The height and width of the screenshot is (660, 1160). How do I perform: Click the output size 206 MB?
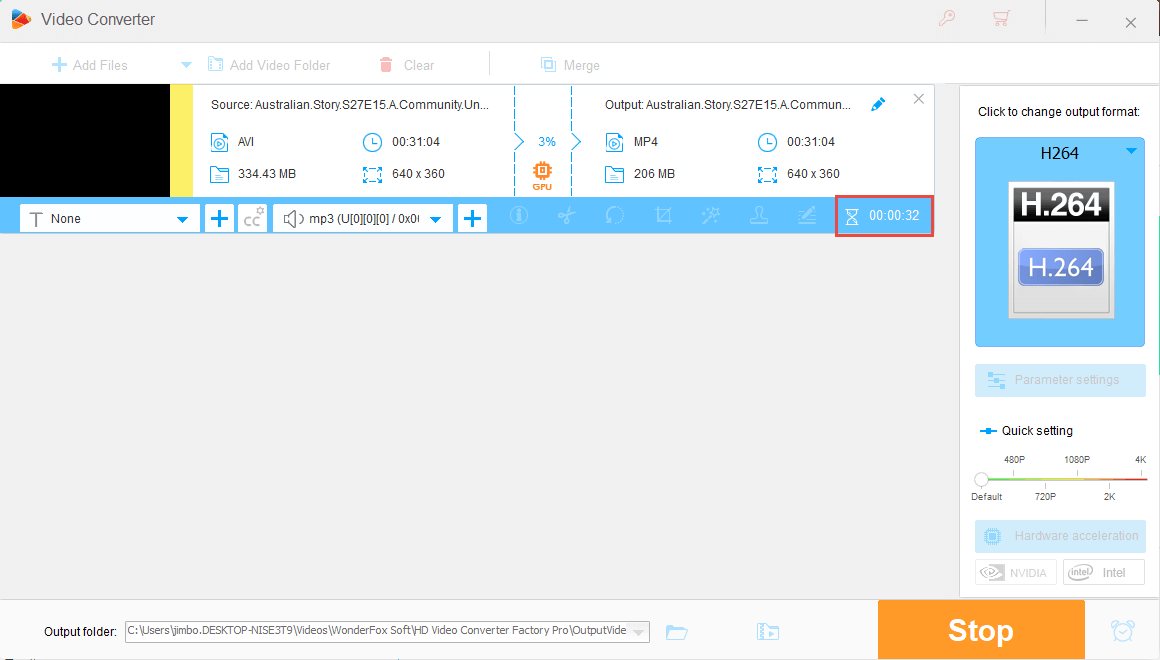pyautogui.click(x=654, y=174)
